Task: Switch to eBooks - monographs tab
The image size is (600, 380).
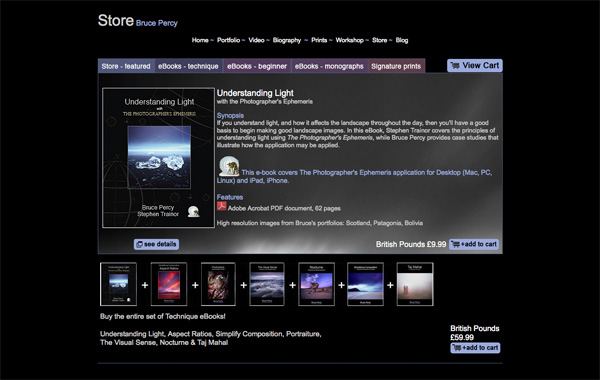Action: click(x=329, y=66)
